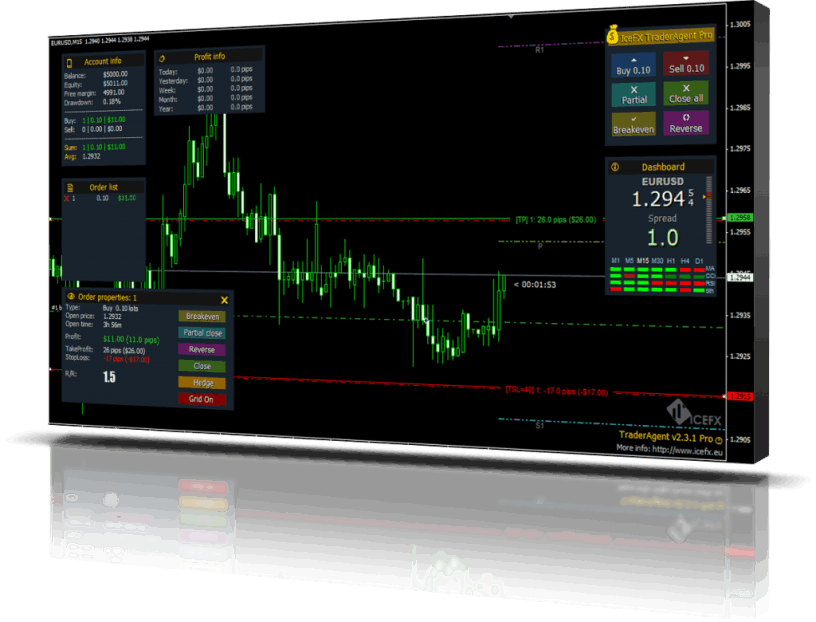Click the Order list panel header icon
The width and height of the screenshot is (816, 622).
69,187
